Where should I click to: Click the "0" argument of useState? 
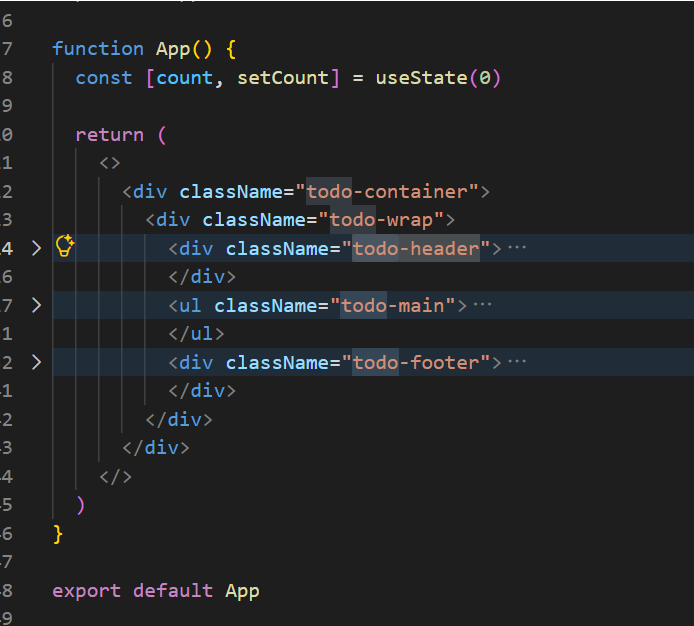pos(485,78)
